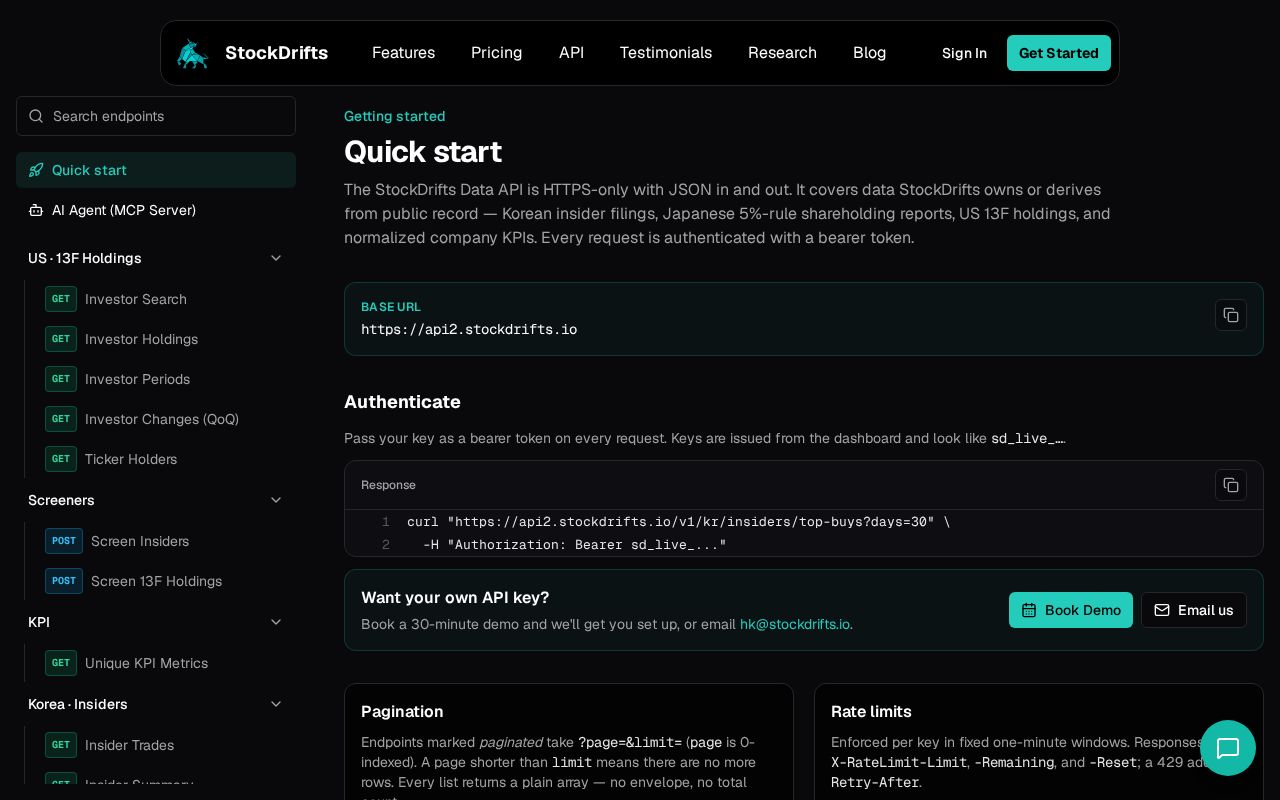1280x800 pixels.
Task: Click the GET badge next to Investor Search
Action: (x=61, y=299)
